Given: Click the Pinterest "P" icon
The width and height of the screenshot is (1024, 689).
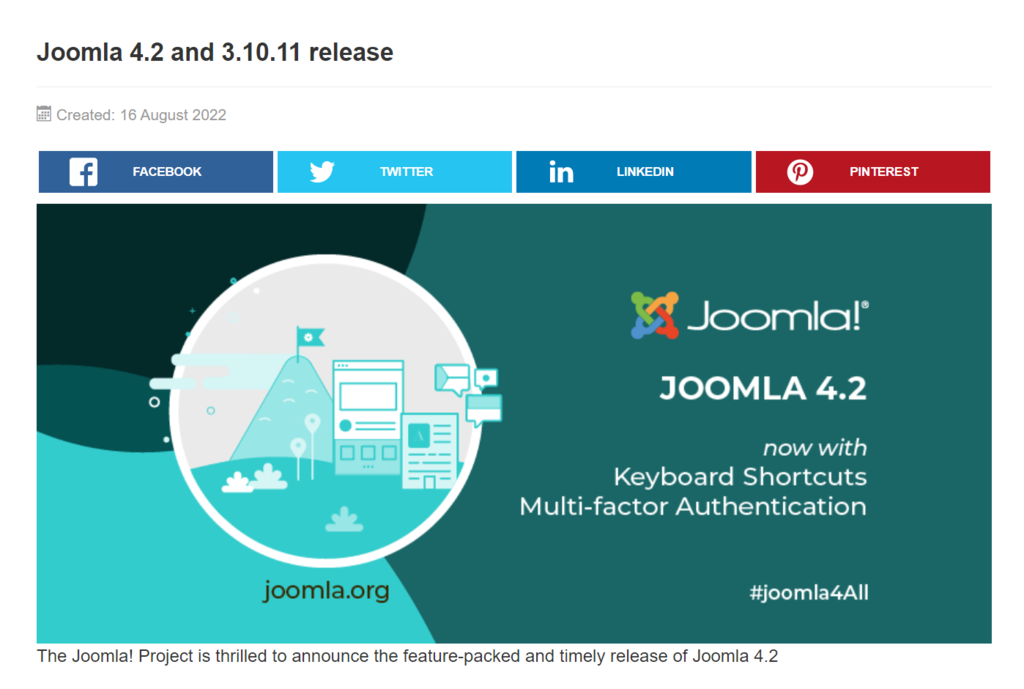Looking at the screenshot, I should pyautogui.click(x=799, y=171).
